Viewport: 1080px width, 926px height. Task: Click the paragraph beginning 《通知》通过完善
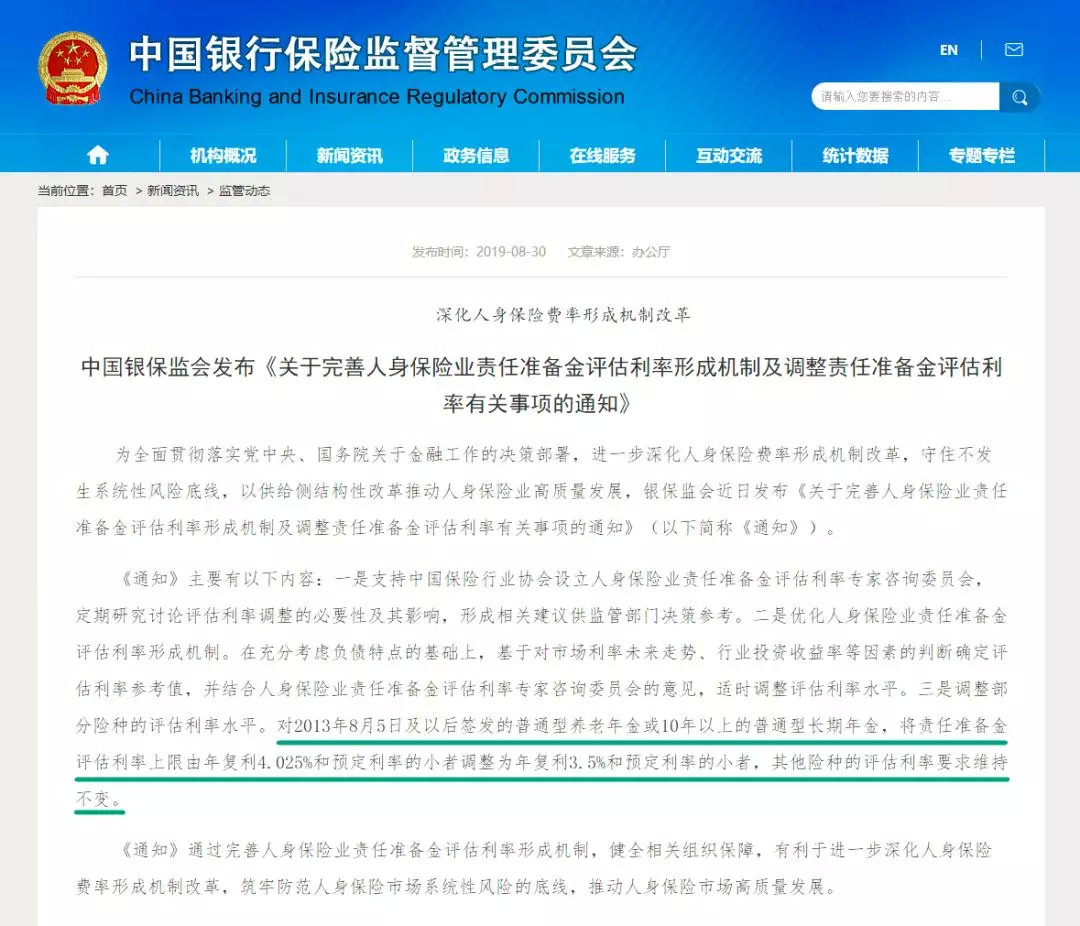pos(534,868)
